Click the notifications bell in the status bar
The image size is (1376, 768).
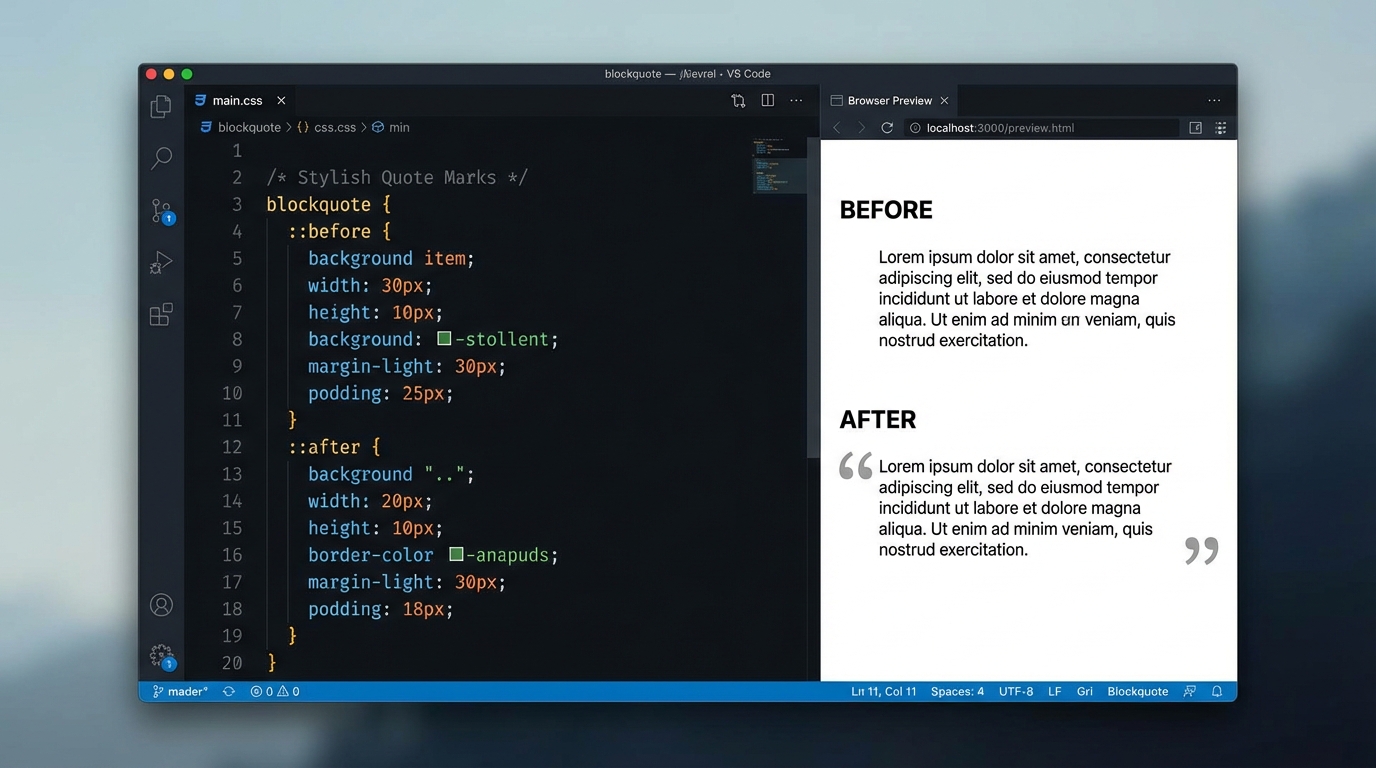pyautogui.click(x=1216, y=691)
